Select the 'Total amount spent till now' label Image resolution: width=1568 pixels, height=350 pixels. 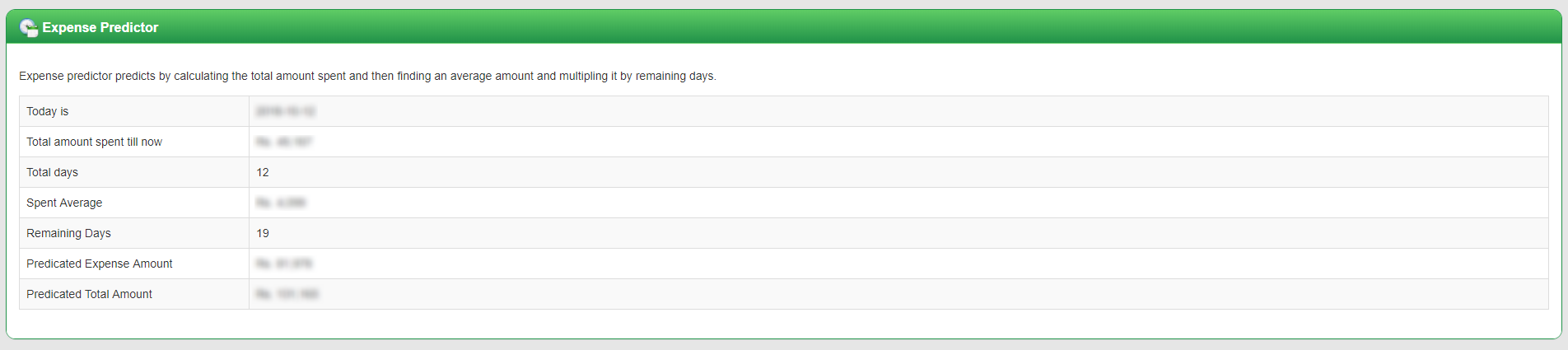(94, 142)
